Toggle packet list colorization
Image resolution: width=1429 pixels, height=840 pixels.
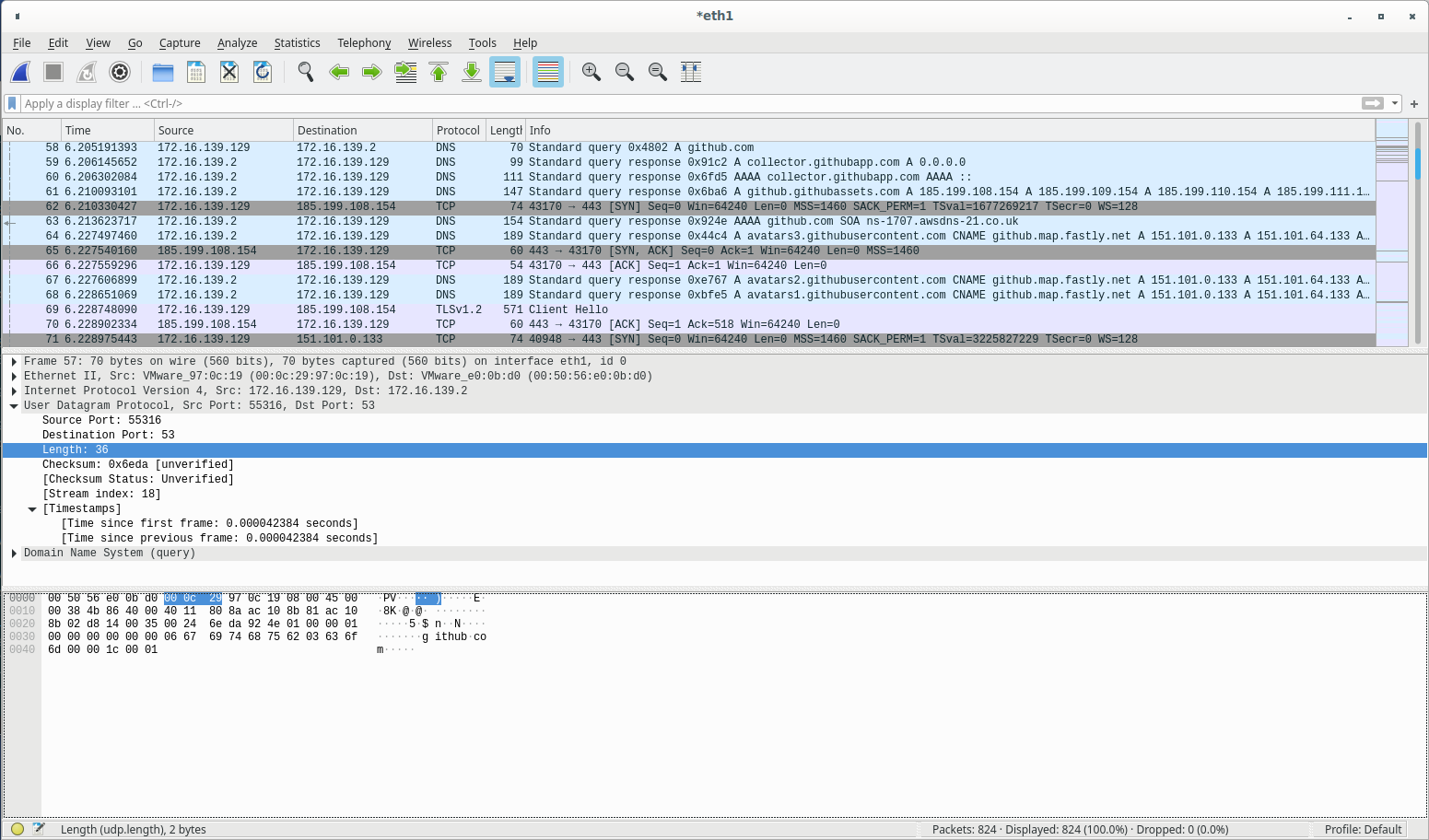point(548,72)
